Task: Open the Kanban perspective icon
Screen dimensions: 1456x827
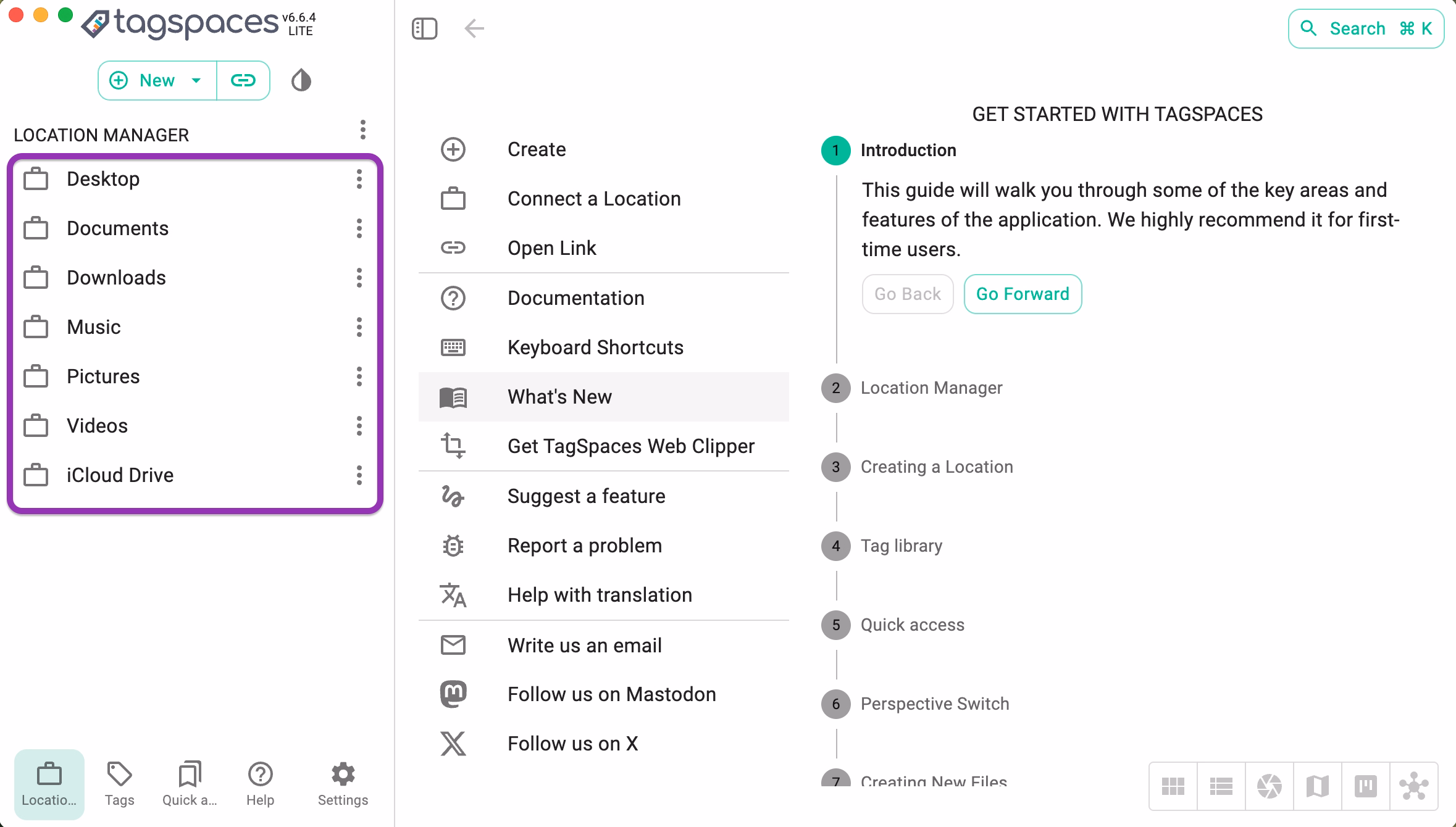Action: (1365, 786)
